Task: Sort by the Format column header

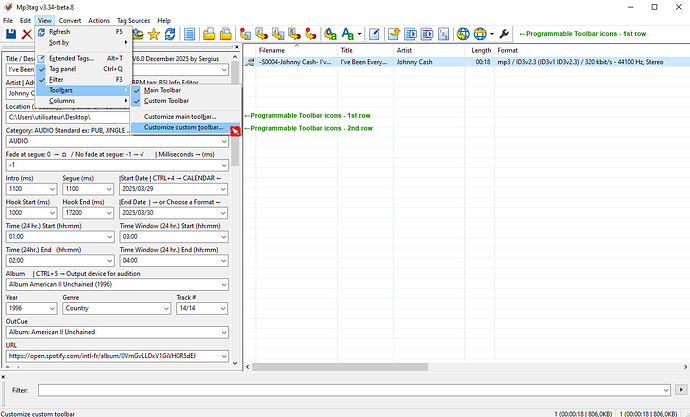Action: point(592,51)
